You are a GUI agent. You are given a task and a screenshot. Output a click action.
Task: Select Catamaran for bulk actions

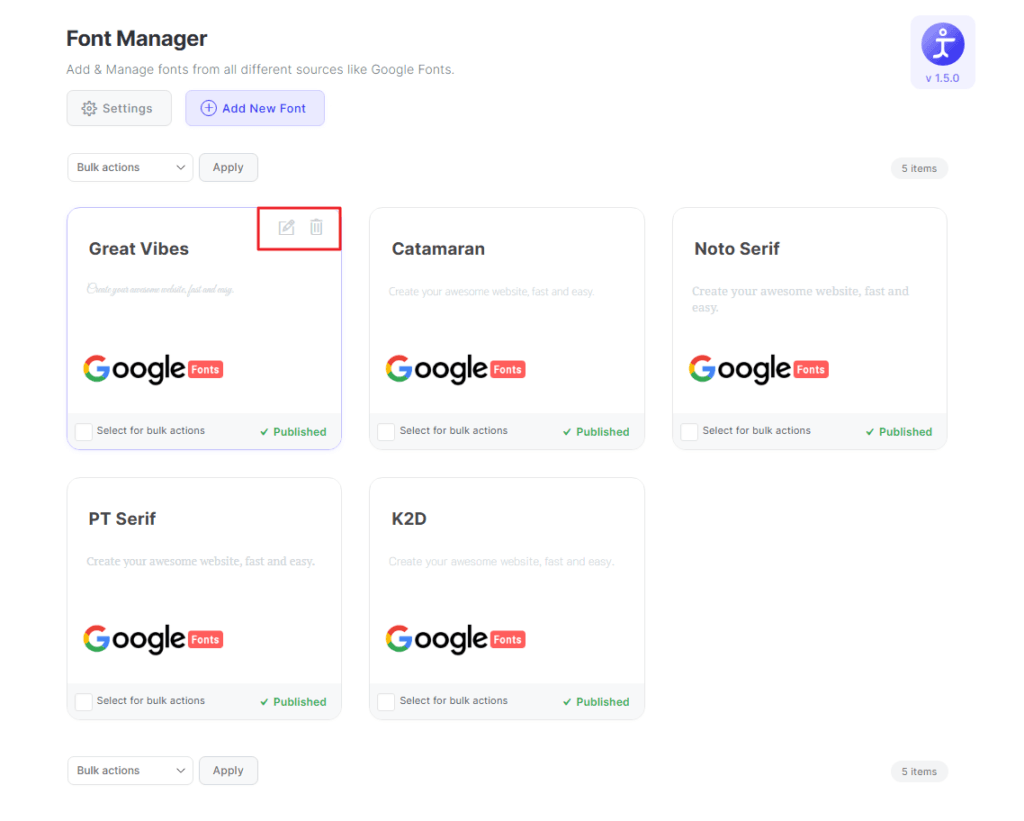tap(386, 432)
